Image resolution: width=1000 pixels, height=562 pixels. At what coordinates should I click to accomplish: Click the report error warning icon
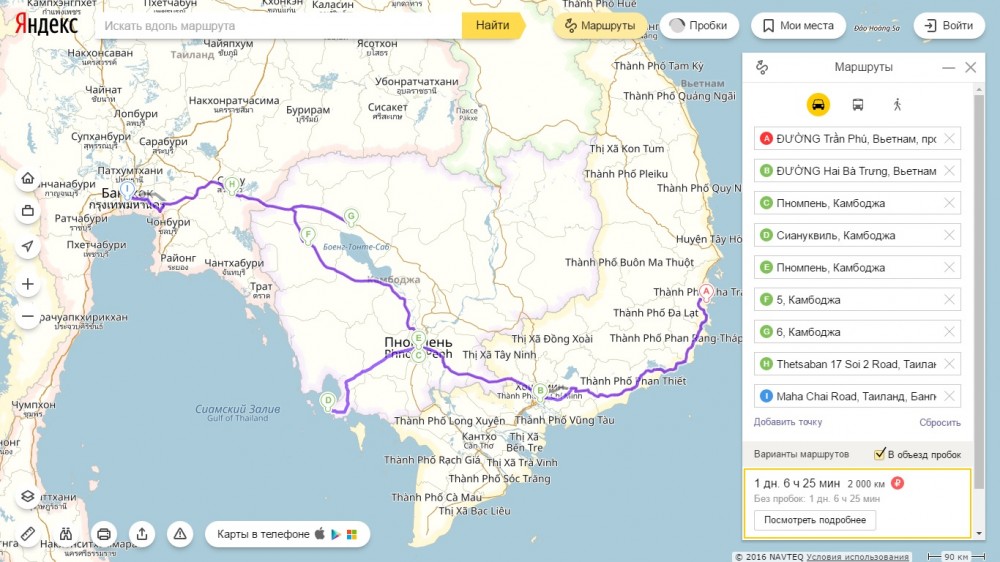180,534
